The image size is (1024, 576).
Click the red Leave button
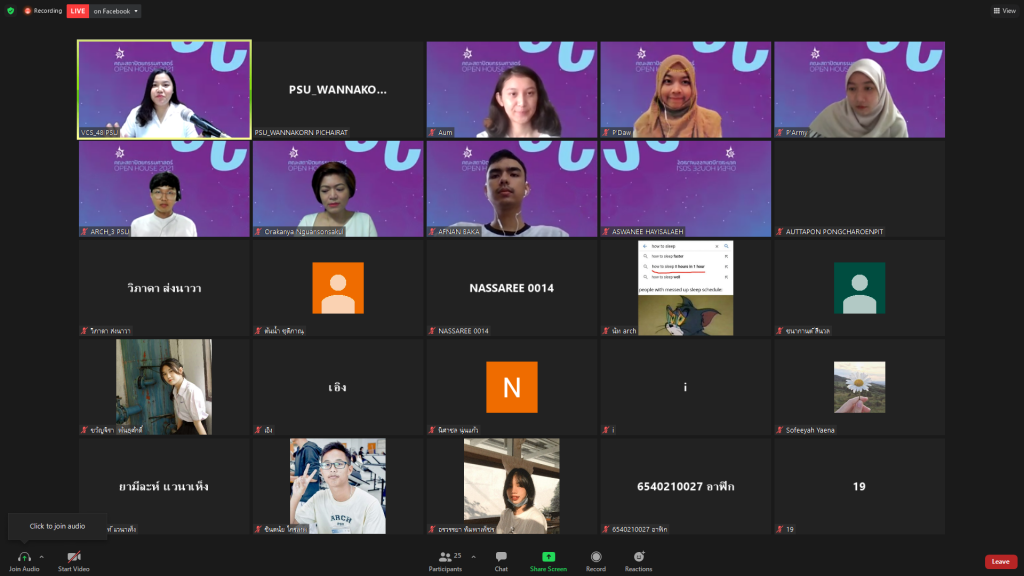pyautogui.click(x=1000, y=561)
